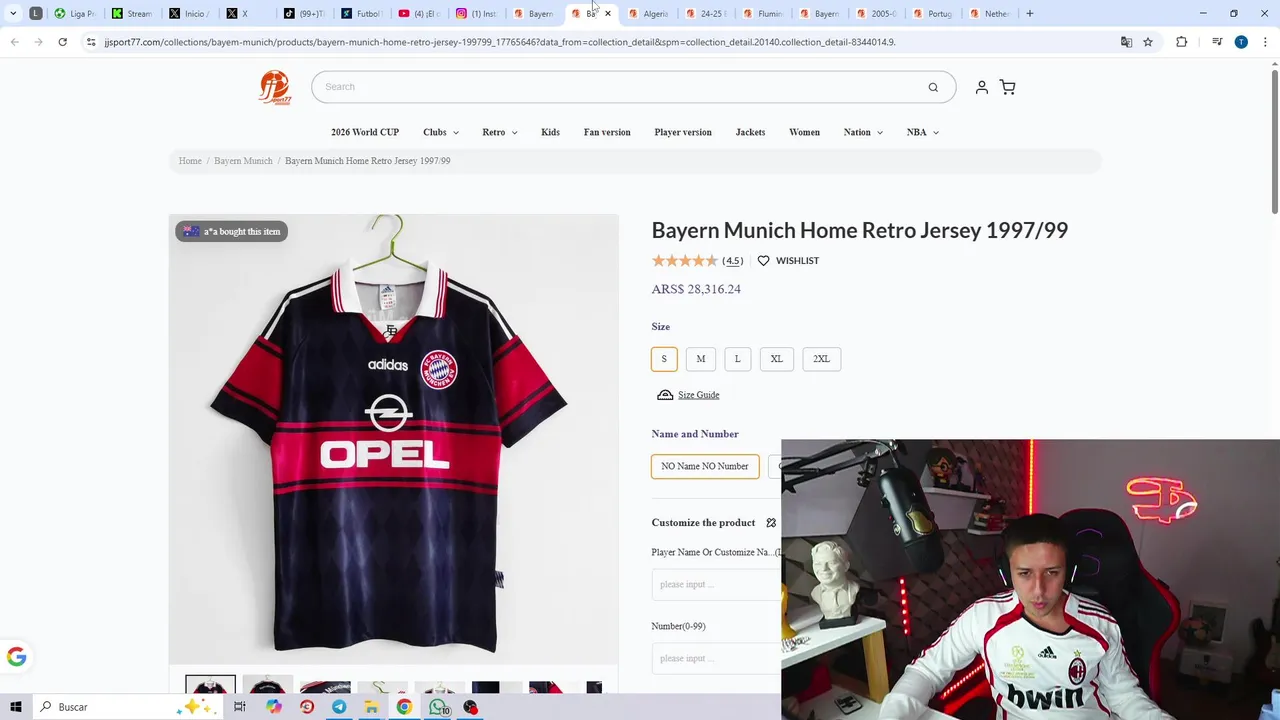Add to wishlist with heart icon
This screenshot has width=1280, height=720.
763,261
